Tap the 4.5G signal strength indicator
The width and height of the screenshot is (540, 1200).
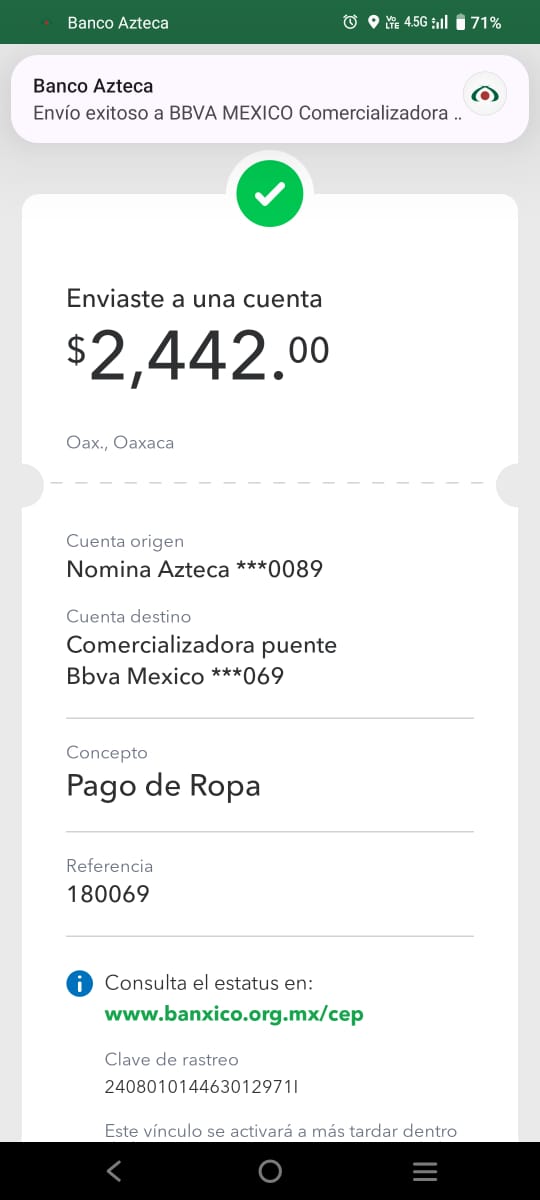pos(425,22)
